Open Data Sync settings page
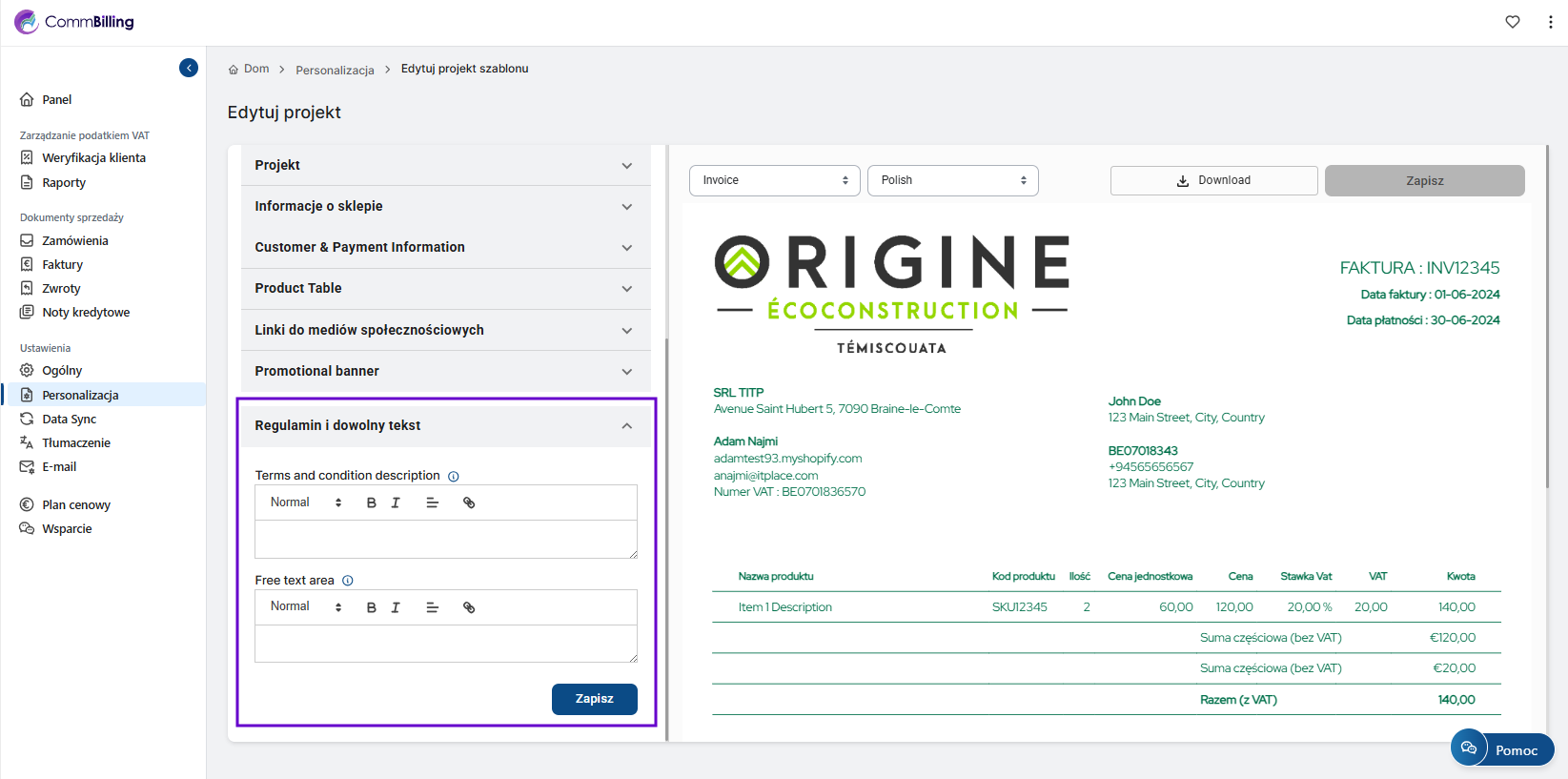 70,420
